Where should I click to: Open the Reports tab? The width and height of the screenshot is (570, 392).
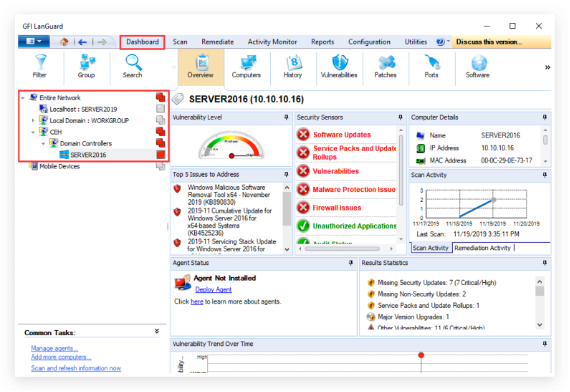pos(322,42)
